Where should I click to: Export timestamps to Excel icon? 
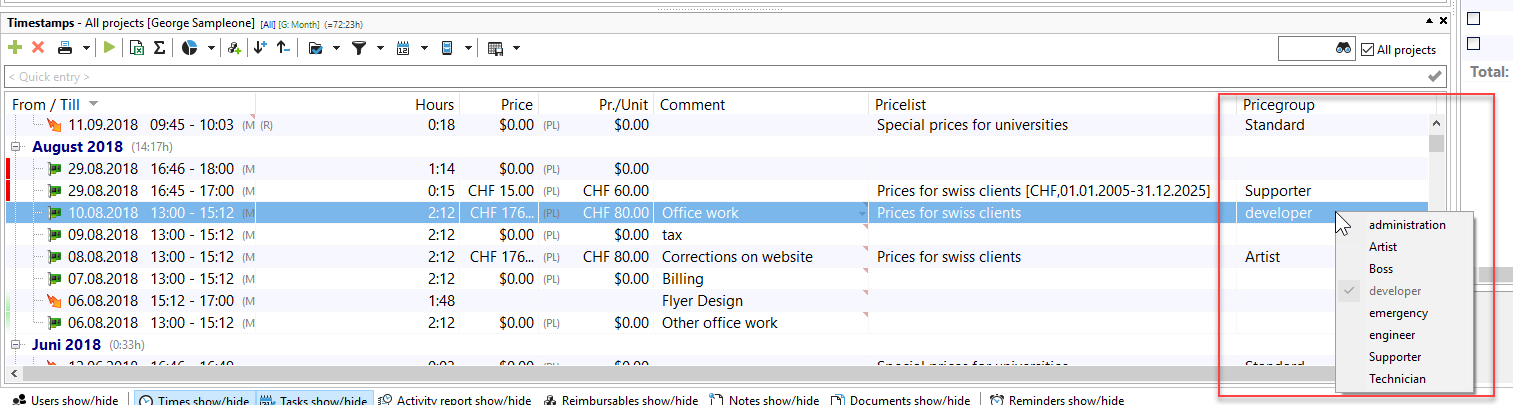click(137, 48)
